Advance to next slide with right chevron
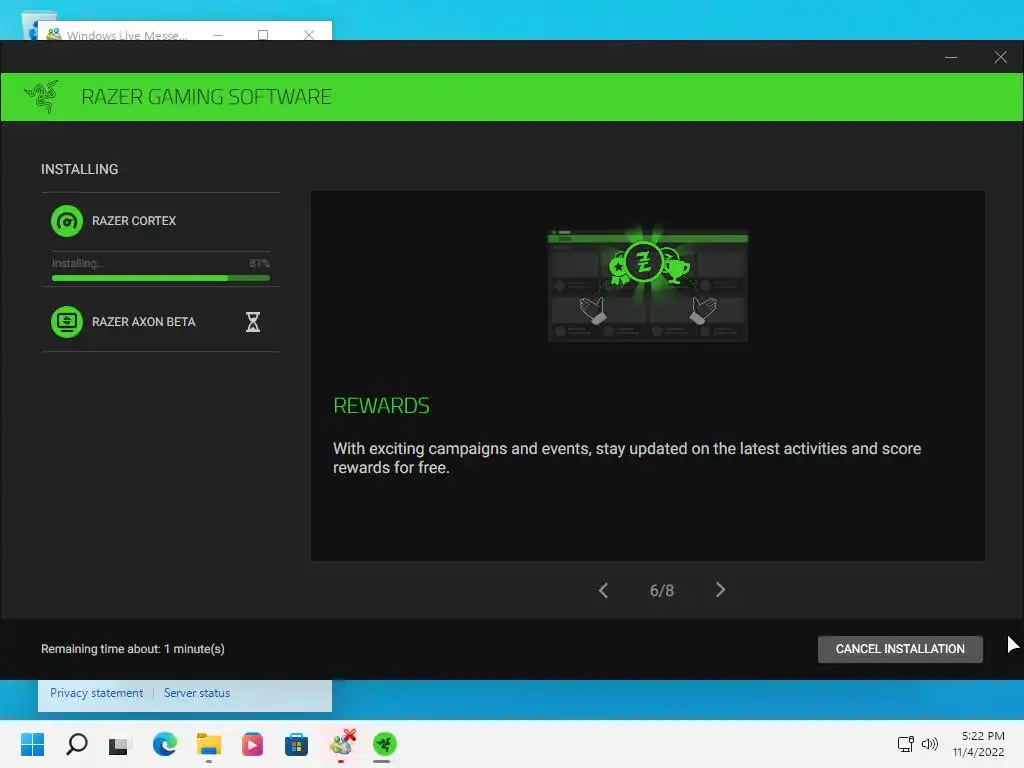 click(720, 590)
